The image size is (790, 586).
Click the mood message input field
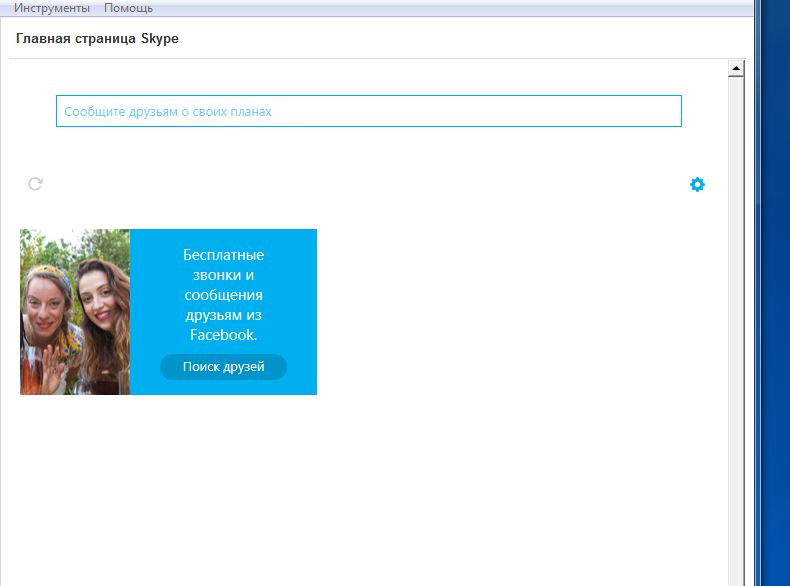coord(368,111)
